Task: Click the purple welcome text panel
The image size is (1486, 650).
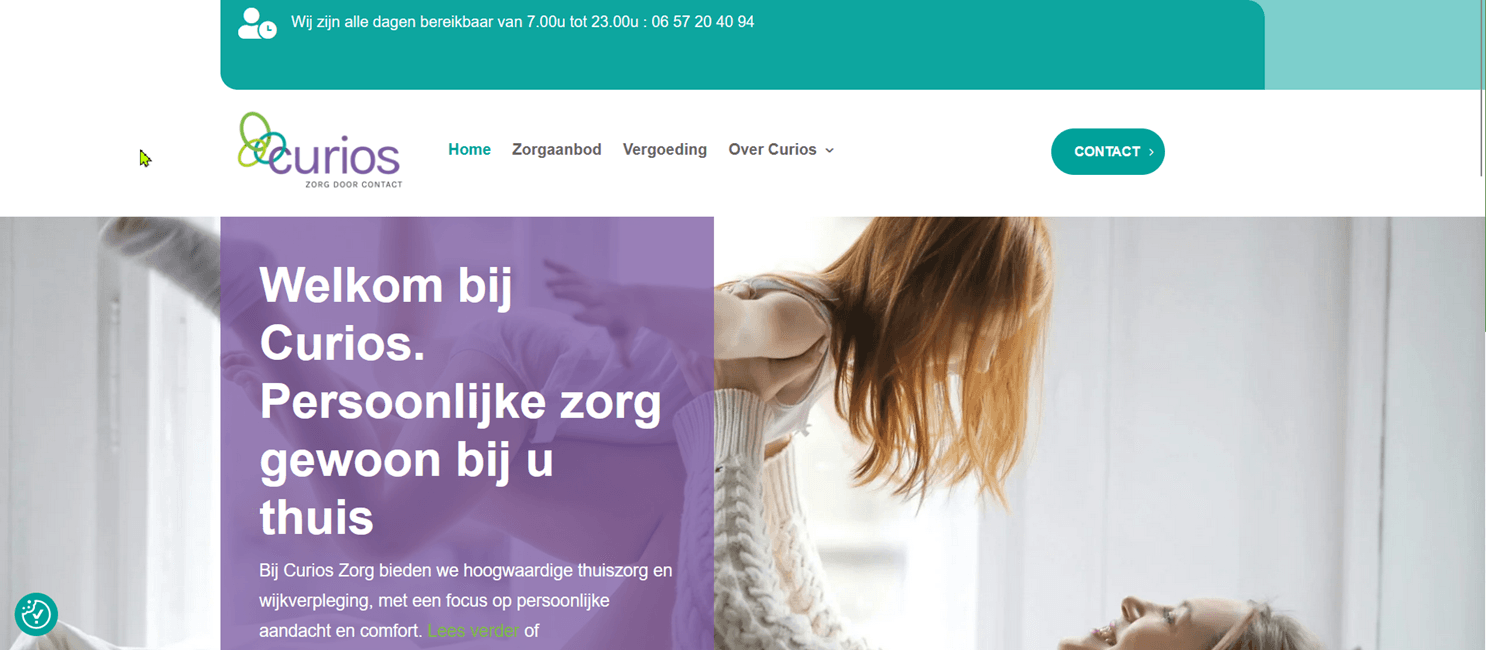Action: point(467,433)
